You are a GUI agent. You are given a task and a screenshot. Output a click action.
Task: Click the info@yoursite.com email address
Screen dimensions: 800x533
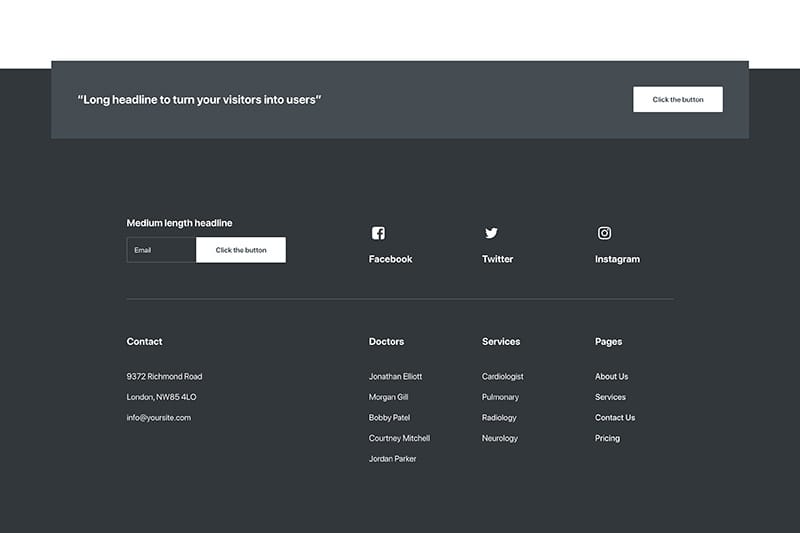158,418
